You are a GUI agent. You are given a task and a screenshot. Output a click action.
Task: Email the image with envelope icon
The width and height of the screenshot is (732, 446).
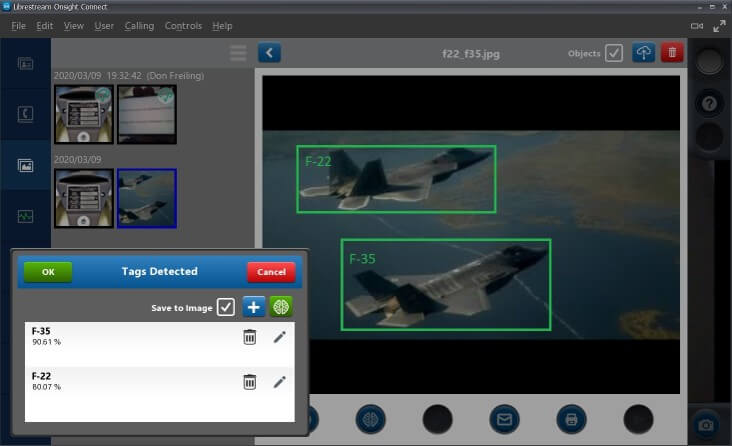504,419
